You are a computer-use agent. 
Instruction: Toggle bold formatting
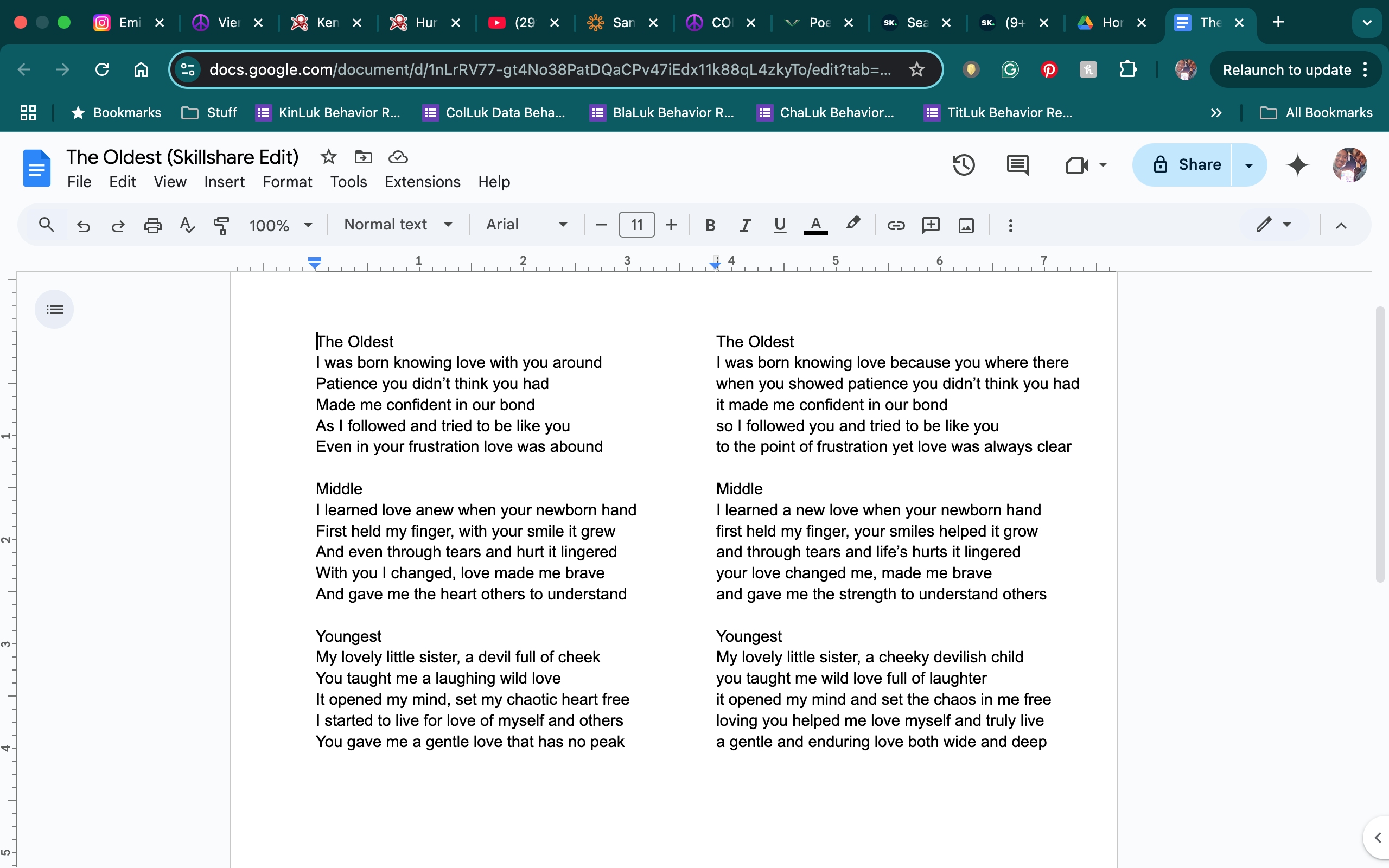click(710, 225)
